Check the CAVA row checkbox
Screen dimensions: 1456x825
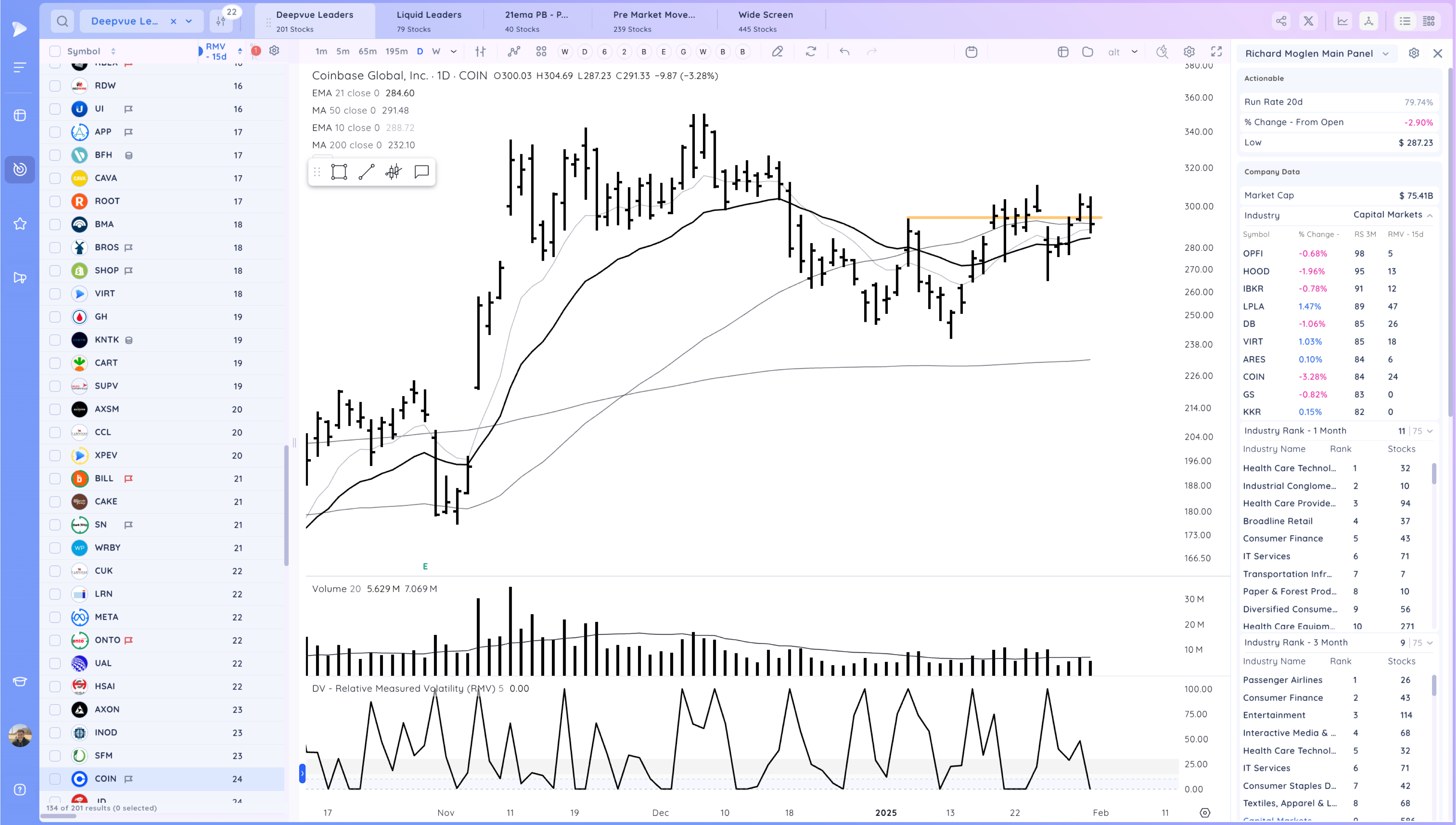point(55,178)
